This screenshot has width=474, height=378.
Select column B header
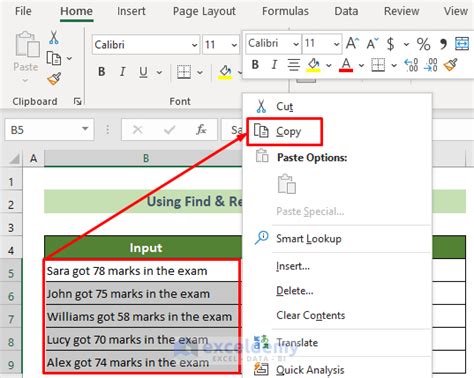point(143,158)
